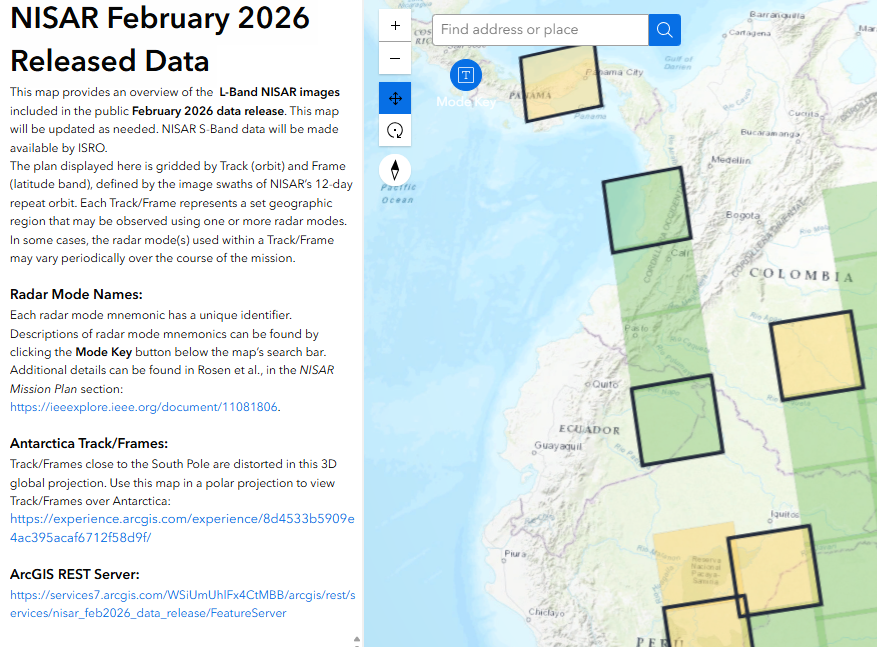Zoom out on the map with minus button
Viewport: 877px width, 647px height.
click(395, 58)
